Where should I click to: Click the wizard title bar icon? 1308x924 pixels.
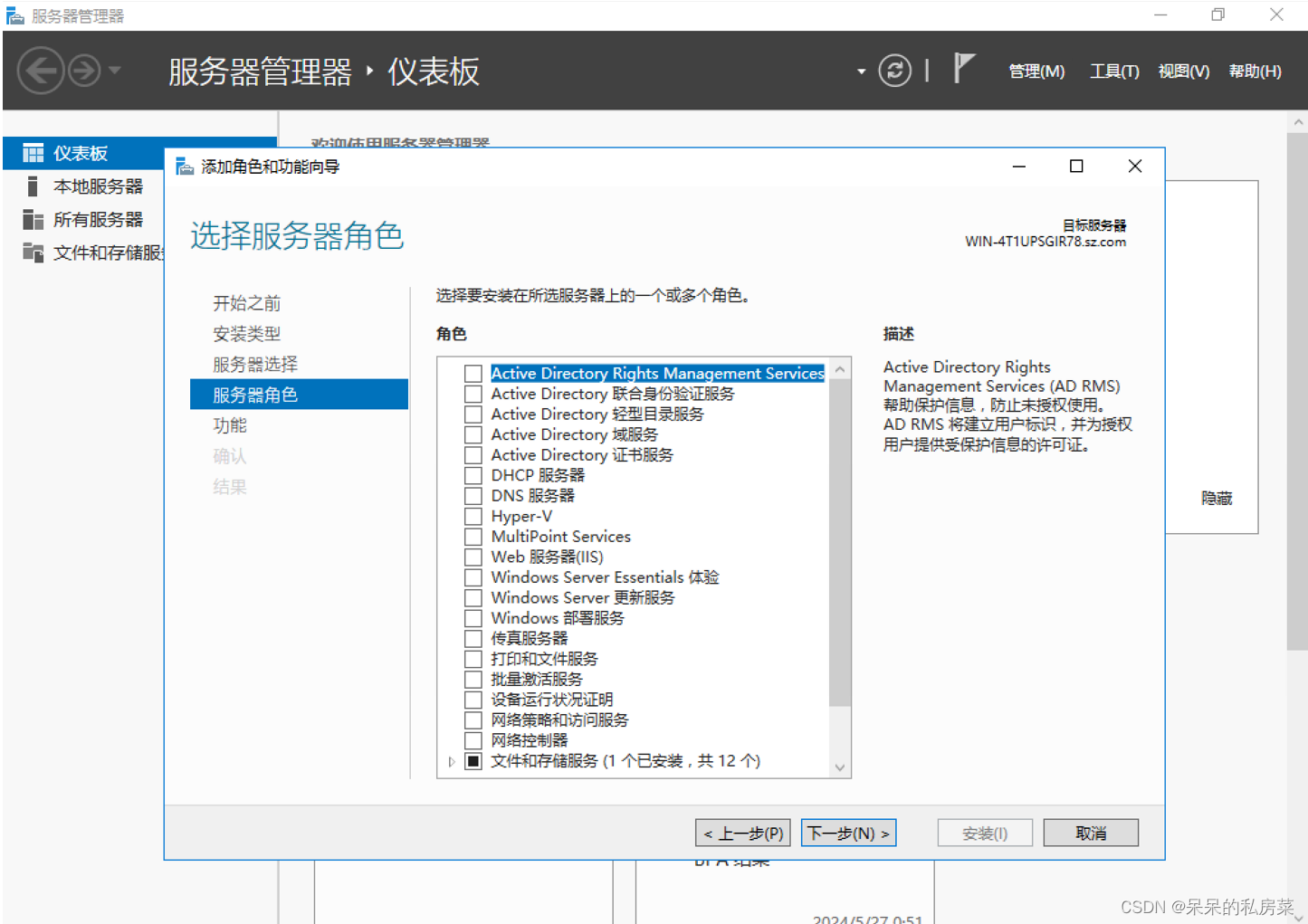pyautogui.click(x=185, y=167)
